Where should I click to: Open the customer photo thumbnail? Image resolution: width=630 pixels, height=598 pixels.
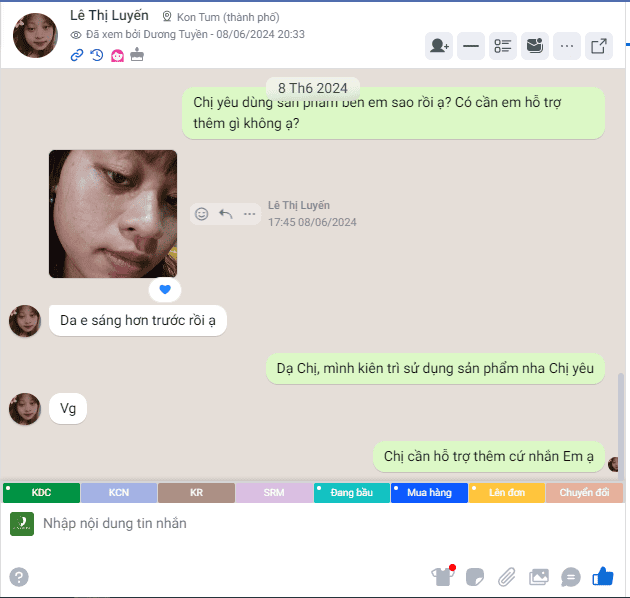[x=113, y=214]
